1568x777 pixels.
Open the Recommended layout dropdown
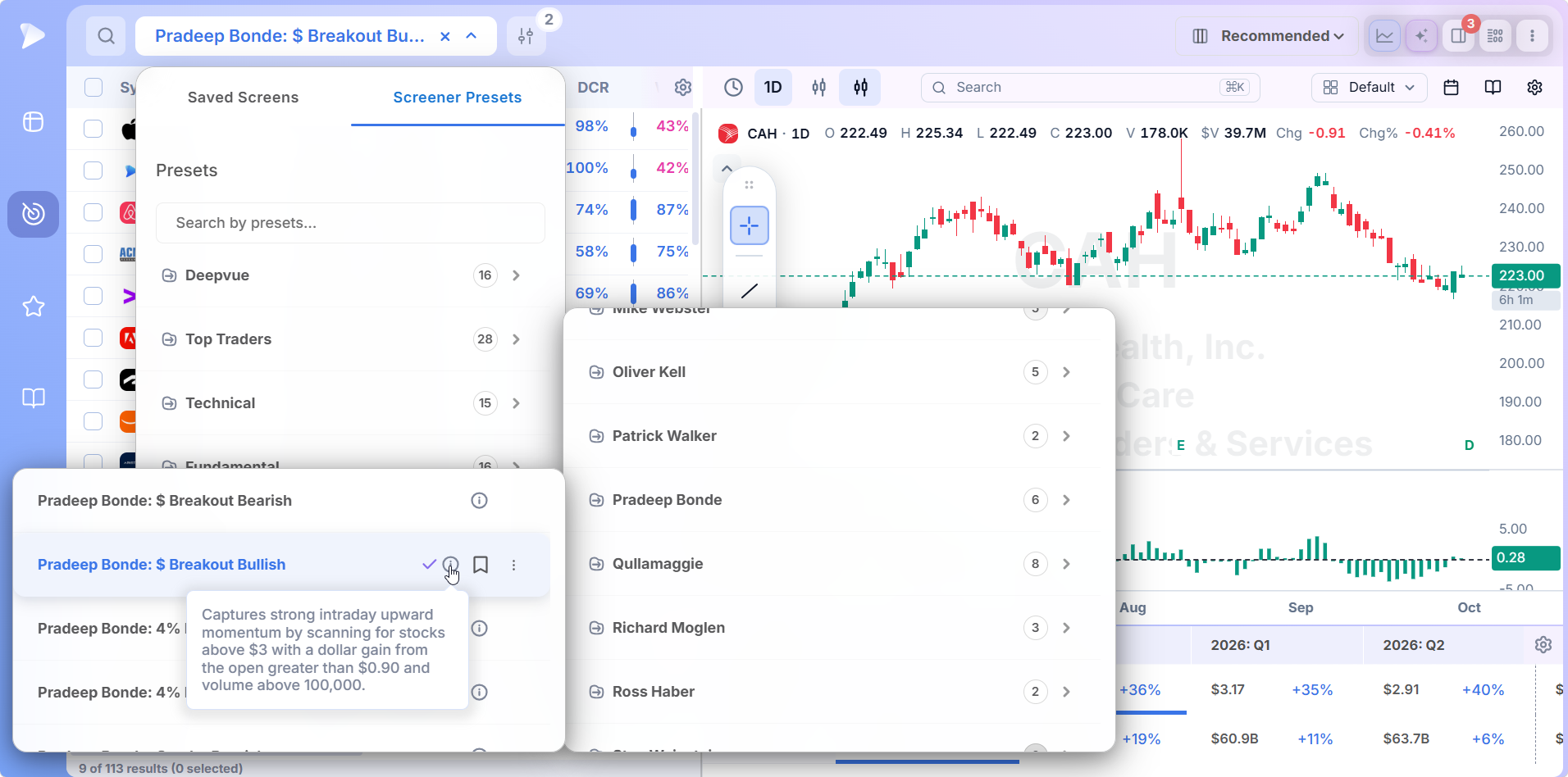tap(1268, 36)
